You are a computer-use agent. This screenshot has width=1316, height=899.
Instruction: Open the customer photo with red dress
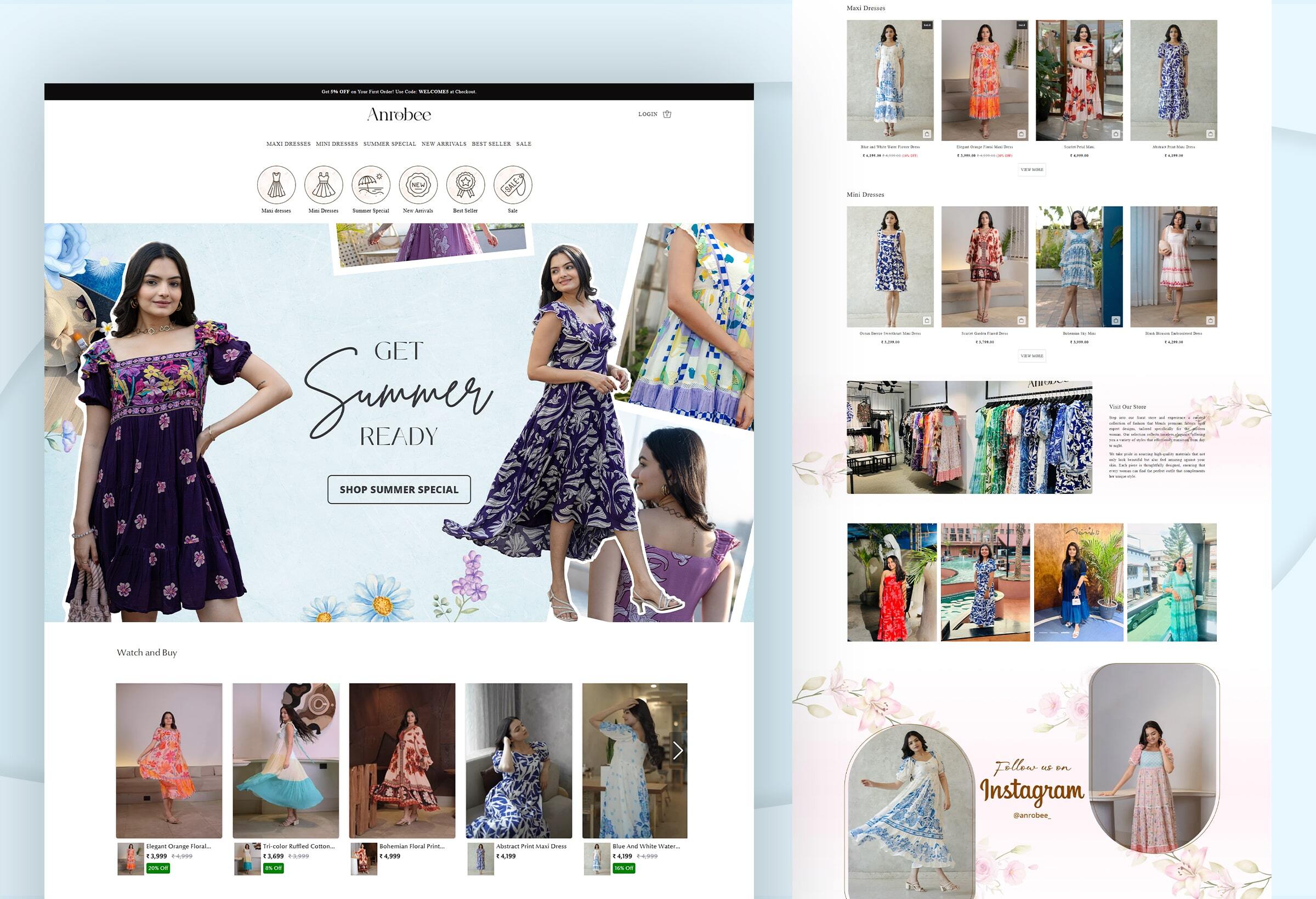point(892,582)
